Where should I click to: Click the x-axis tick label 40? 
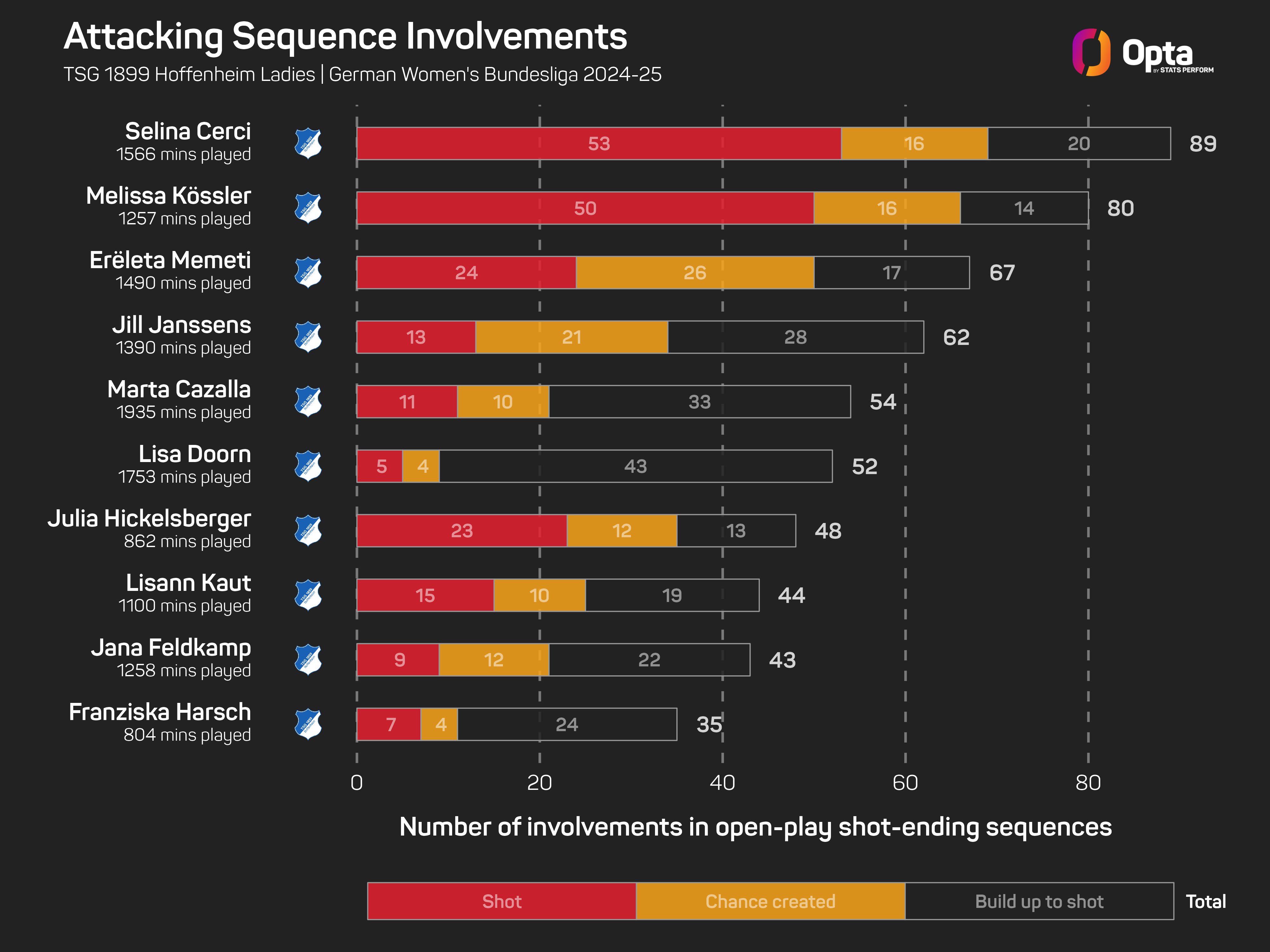pyautogui.click(x=722, y=783)
